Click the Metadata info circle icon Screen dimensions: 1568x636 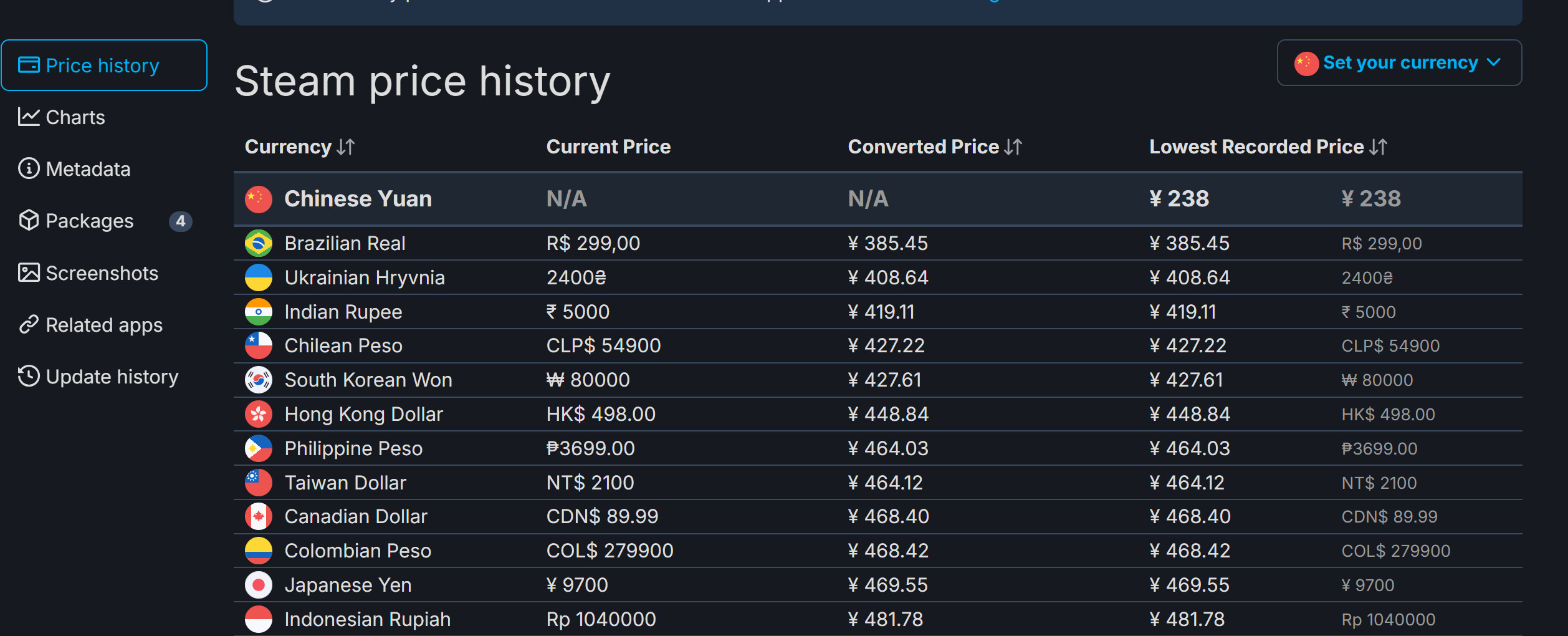click(29, 168)
